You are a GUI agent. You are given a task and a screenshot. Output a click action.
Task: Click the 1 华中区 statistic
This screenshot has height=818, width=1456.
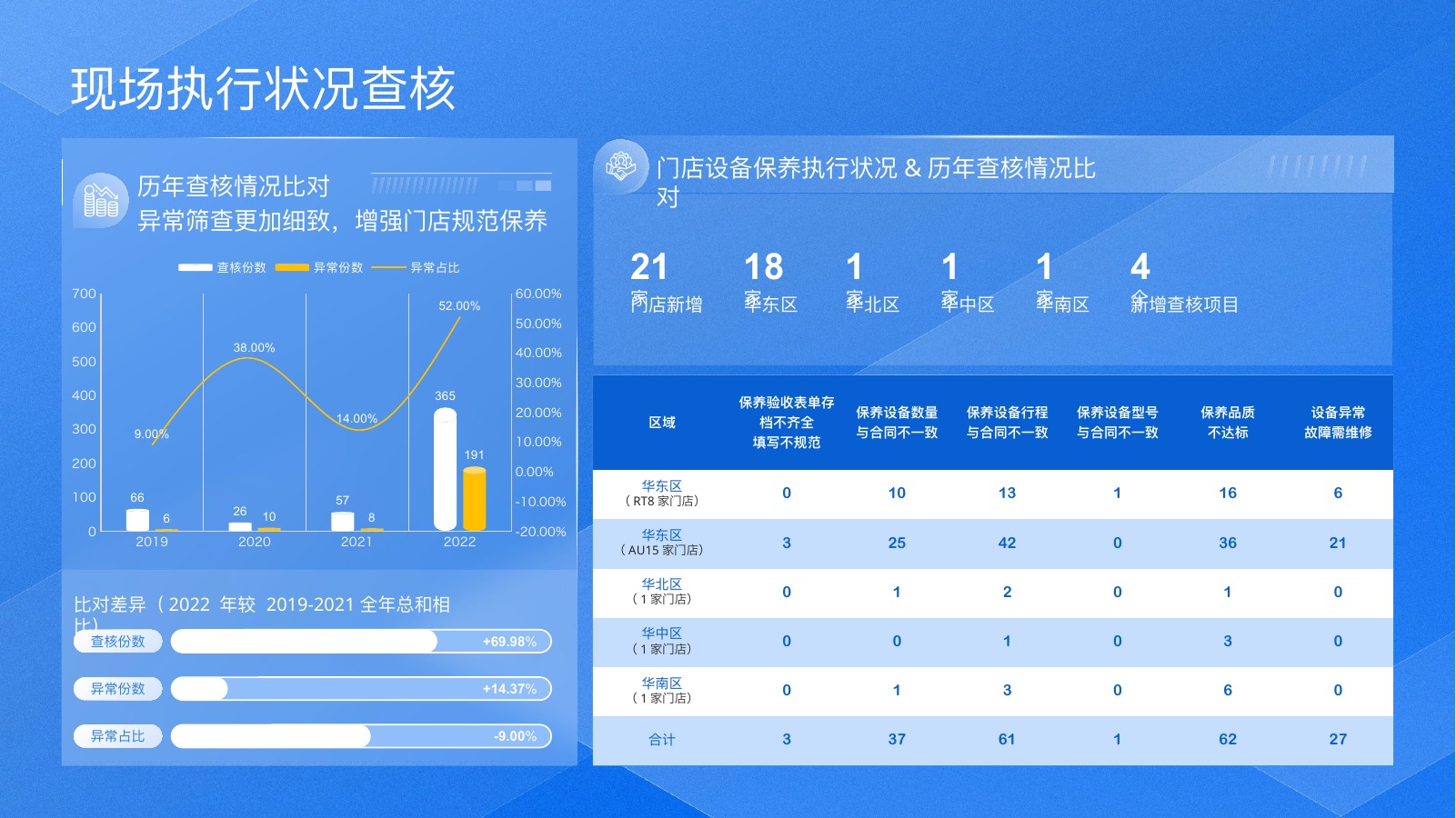click(x=968, y=282)
